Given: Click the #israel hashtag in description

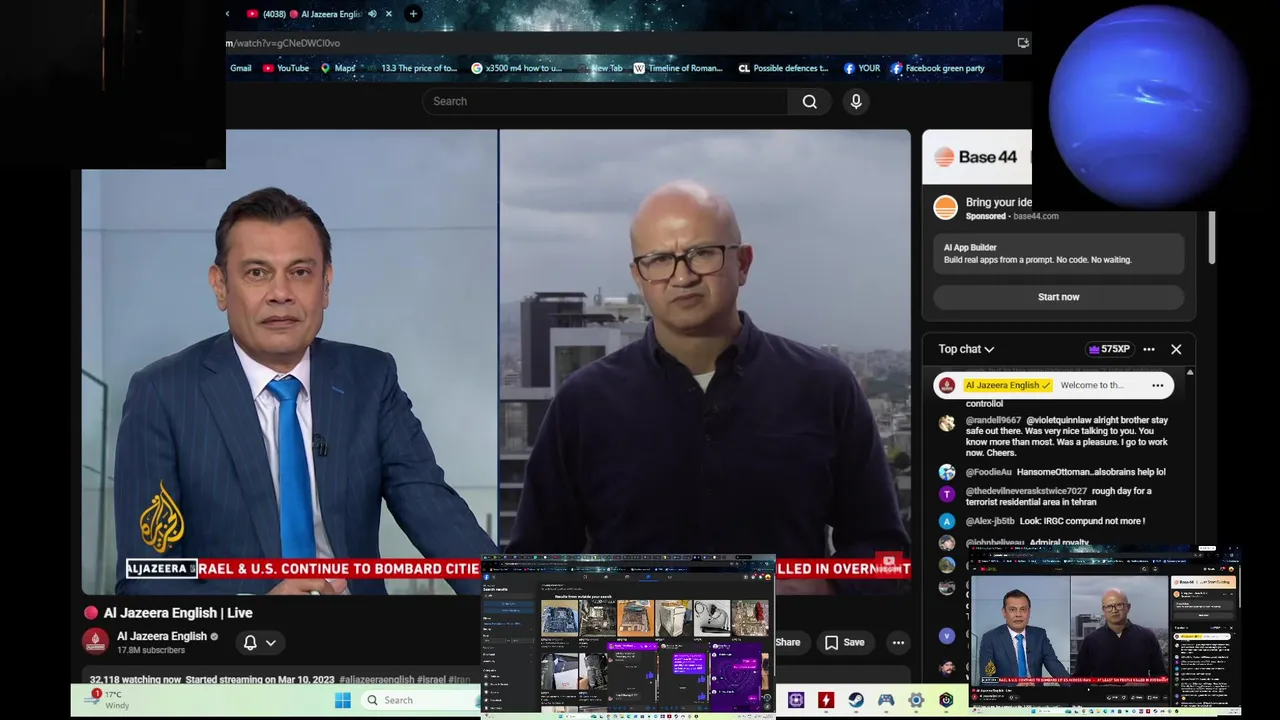Looking at the screenshot, I should point(432,680).
